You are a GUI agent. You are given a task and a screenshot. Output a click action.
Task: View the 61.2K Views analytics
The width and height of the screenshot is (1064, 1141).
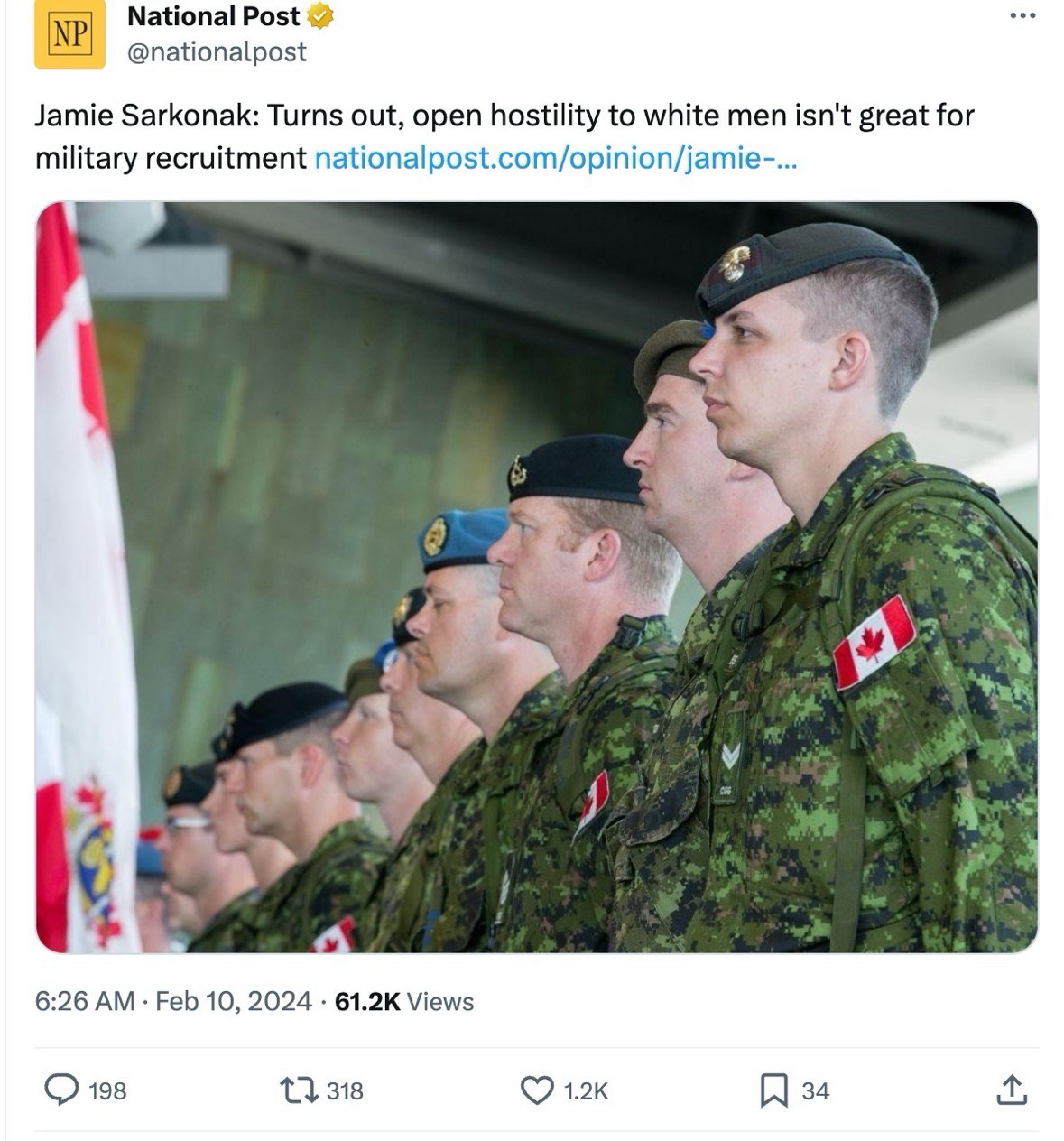[404, 1001]
